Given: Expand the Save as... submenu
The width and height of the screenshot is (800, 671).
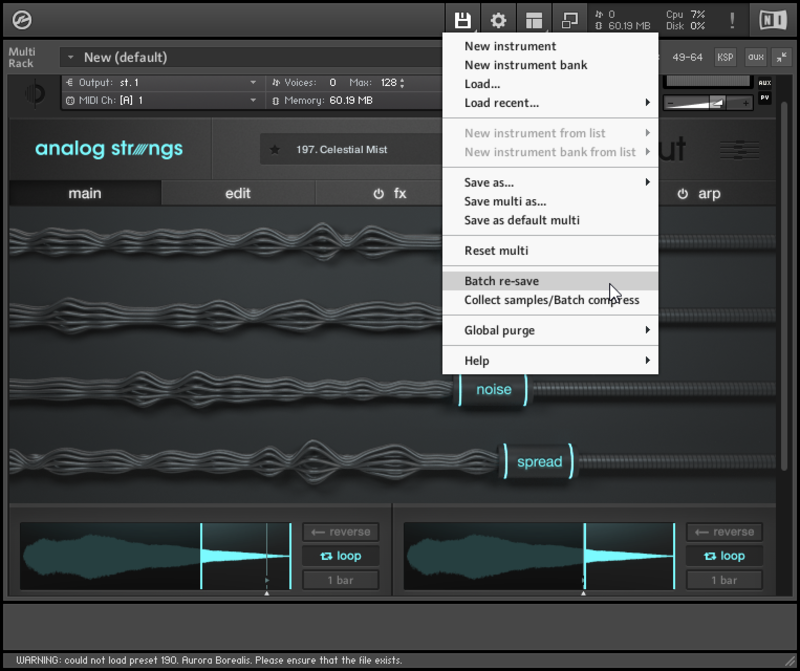Looking at the screenshot, I should coord(551,182).
